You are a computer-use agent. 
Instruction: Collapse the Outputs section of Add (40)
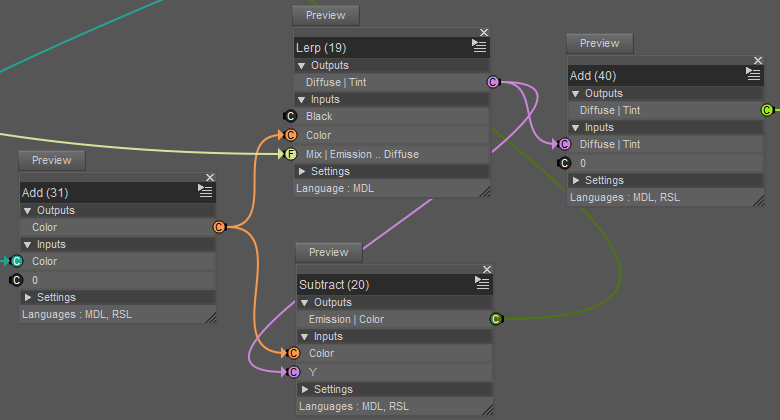(576, 94)
